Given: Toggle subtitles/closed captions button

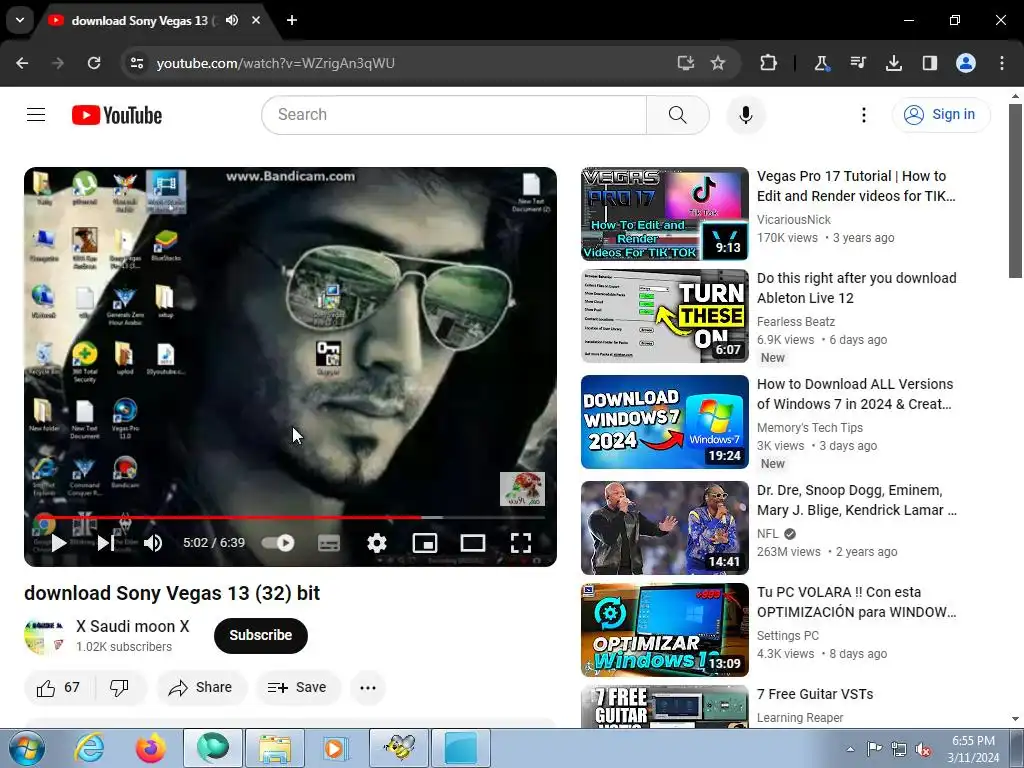Looking at the screenshot, I should tap(328, 543).
